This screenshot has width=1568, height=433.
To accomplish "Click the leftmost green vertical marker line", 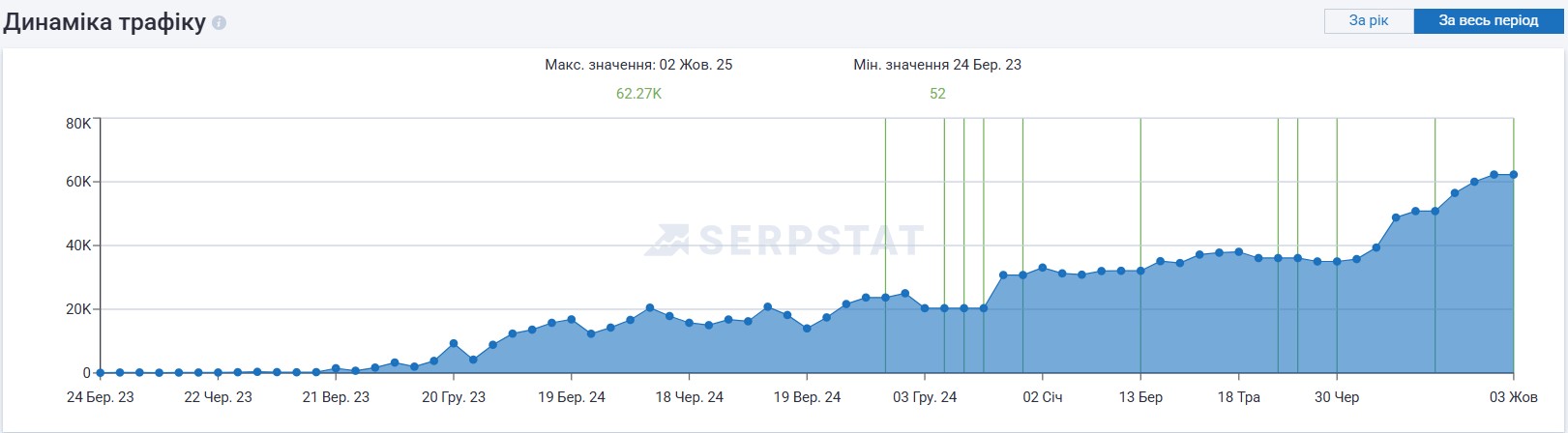I will pos(885,193).
